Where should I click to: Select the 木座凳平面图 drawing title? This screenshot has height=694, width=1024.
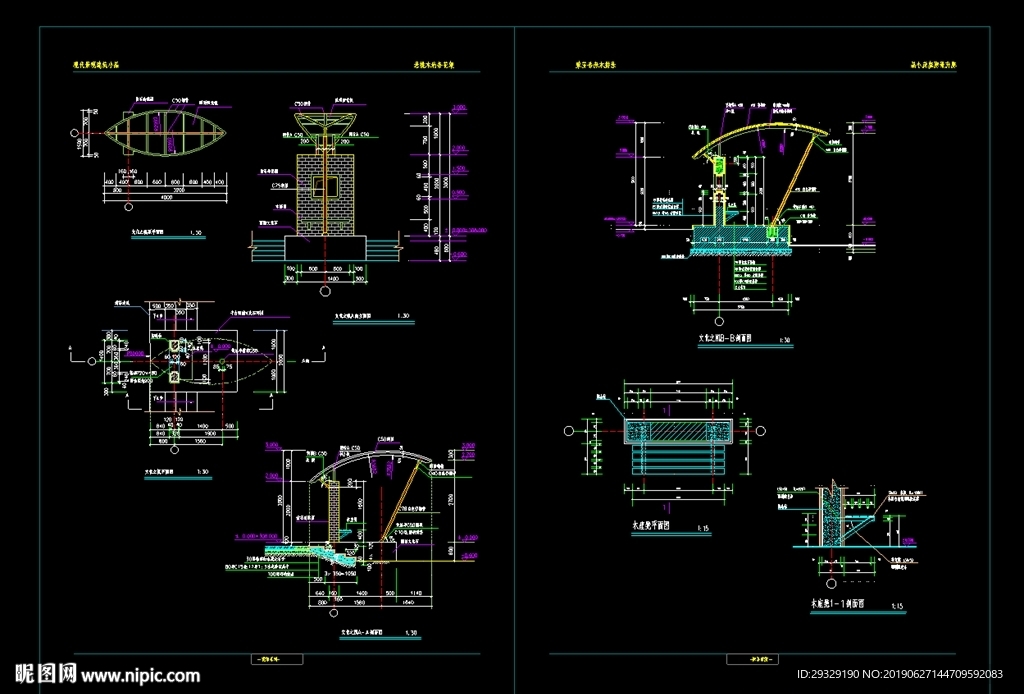[x=651, y=526]
